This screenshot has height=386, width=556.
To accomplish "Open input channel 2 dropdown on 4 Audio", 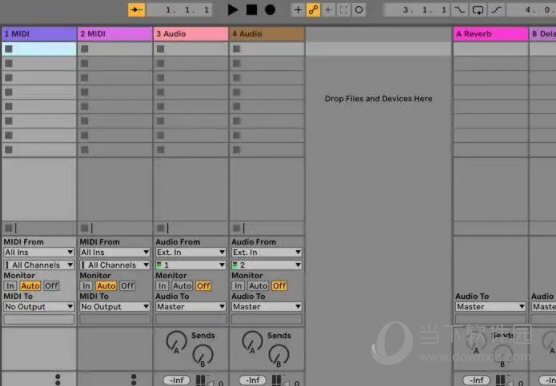I will 267,265.
